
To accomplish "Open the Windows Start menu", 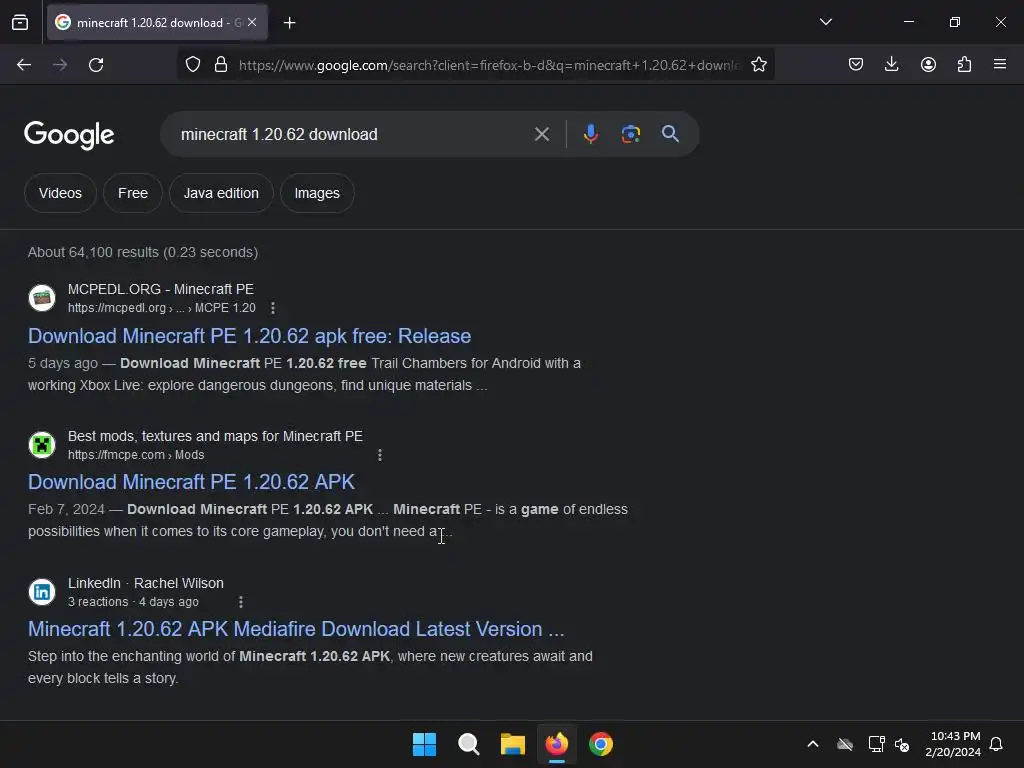I will pyautogui.click(x=424, y=744).
